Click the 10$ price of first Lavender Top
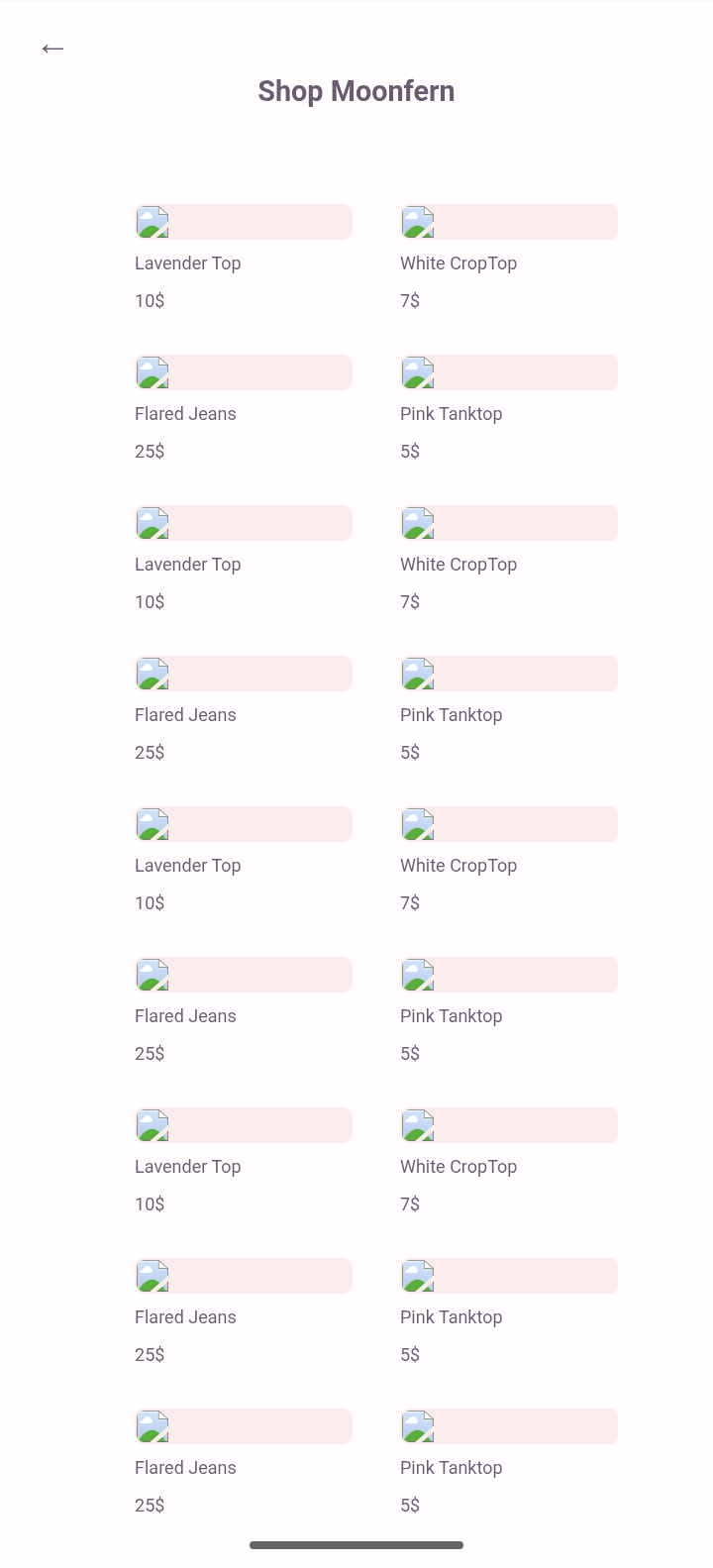This screenshot has height=1568, width=713. pyautogui.click(x=150, y=301)
